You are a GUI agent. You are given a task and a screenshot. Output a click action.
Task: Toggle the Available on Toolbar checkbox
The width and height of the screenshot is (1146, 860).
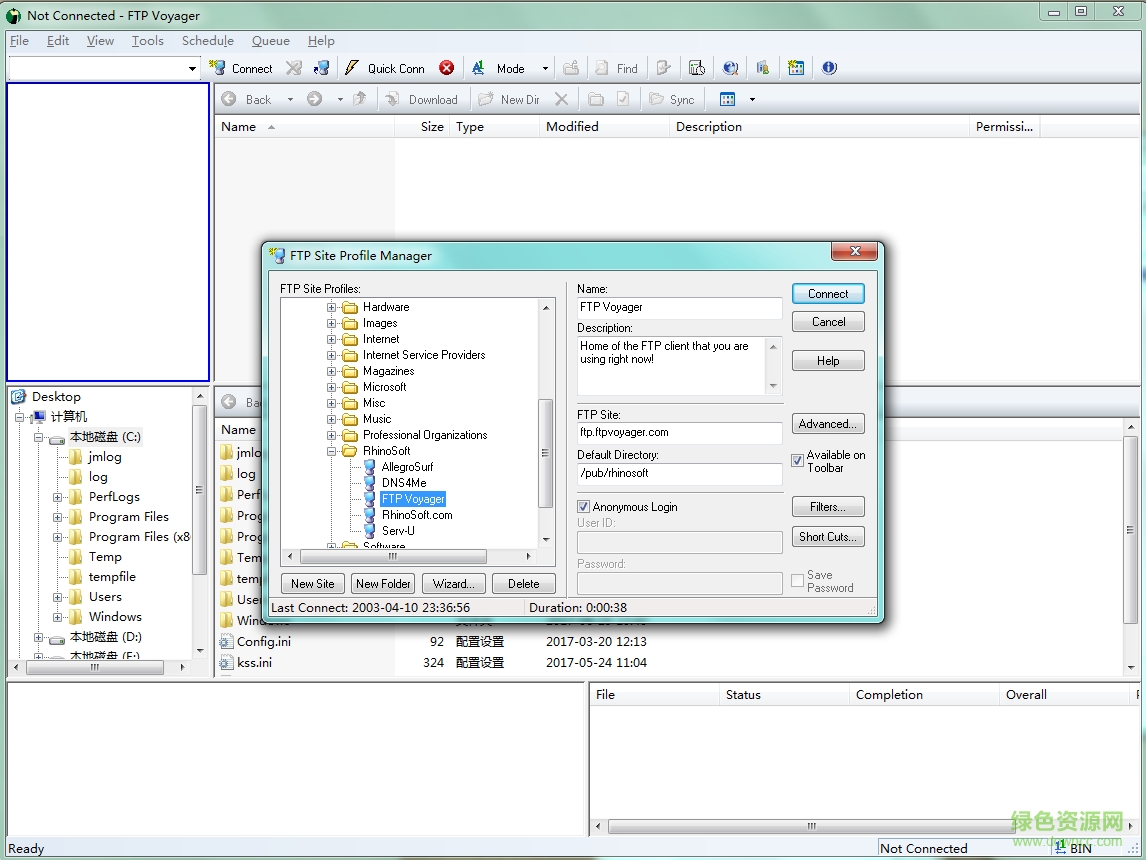click(x=798, y=461)
